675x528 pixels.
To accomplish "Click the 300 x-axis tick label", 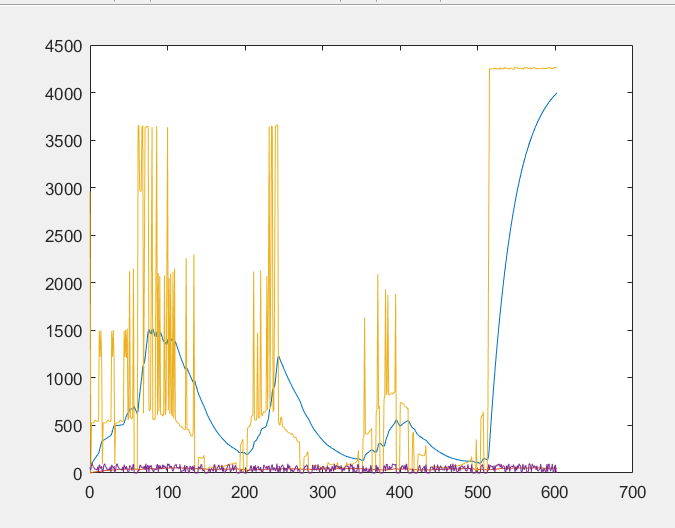I will [322, 493].
